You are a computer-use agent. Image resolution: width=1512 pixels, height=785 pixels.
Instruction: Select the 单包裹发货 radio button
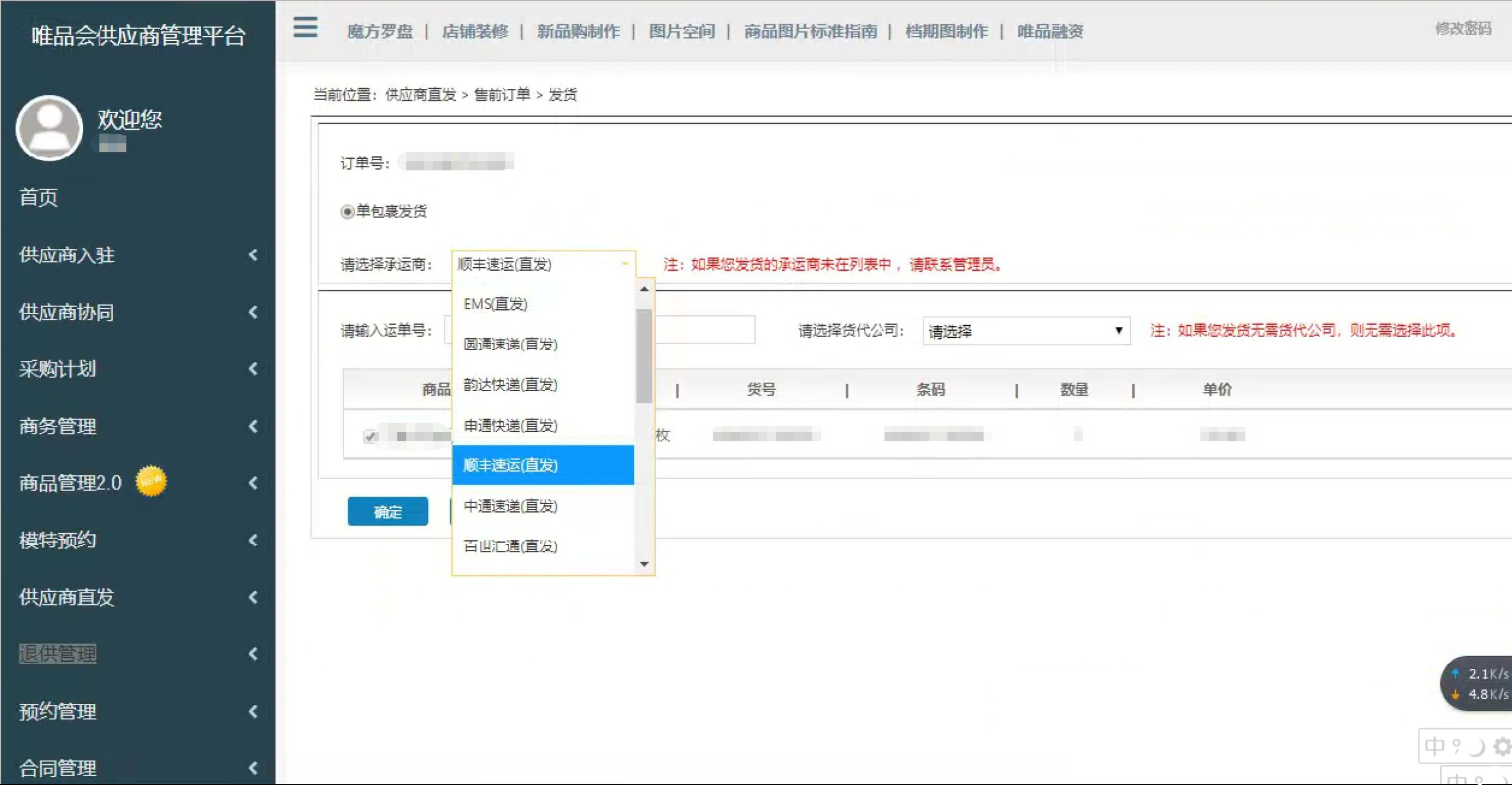point(347,212)
